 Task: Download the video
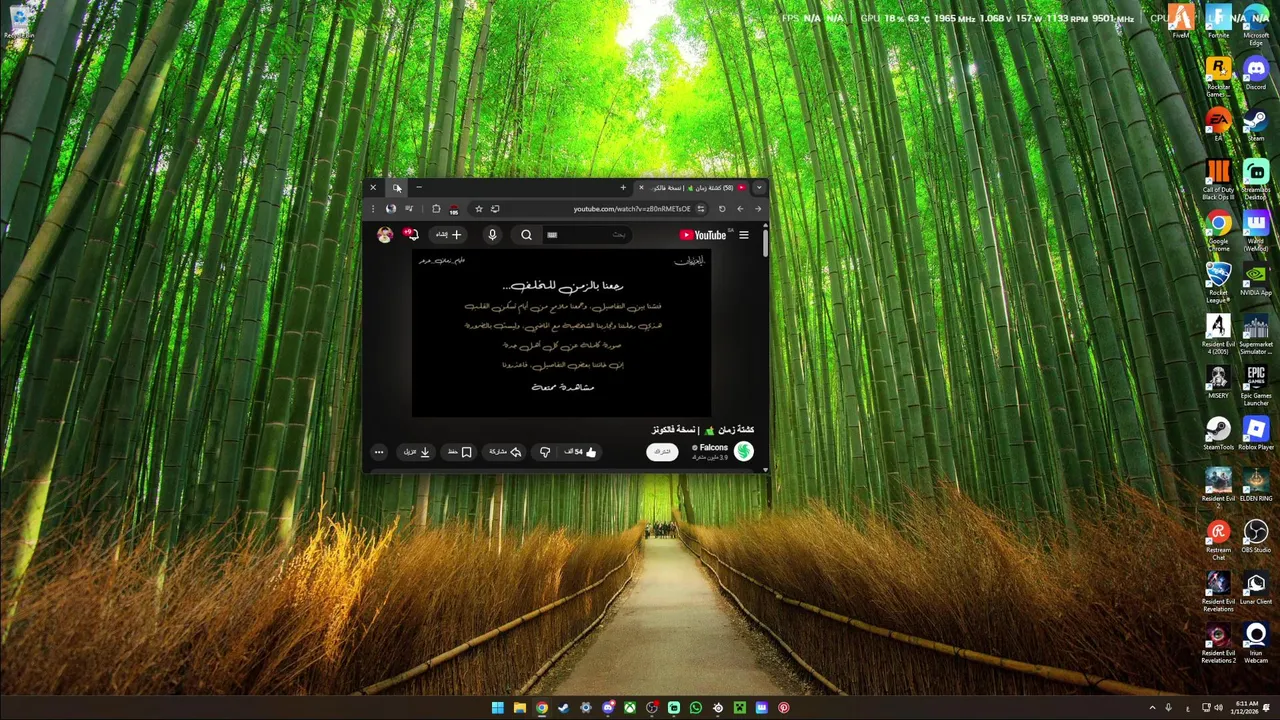(x=417, y=452)
